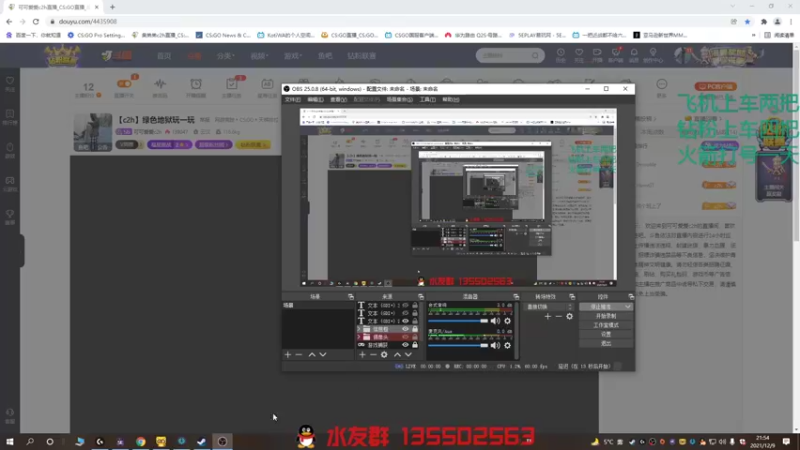Open the View menu in OBS

[338, 99]
